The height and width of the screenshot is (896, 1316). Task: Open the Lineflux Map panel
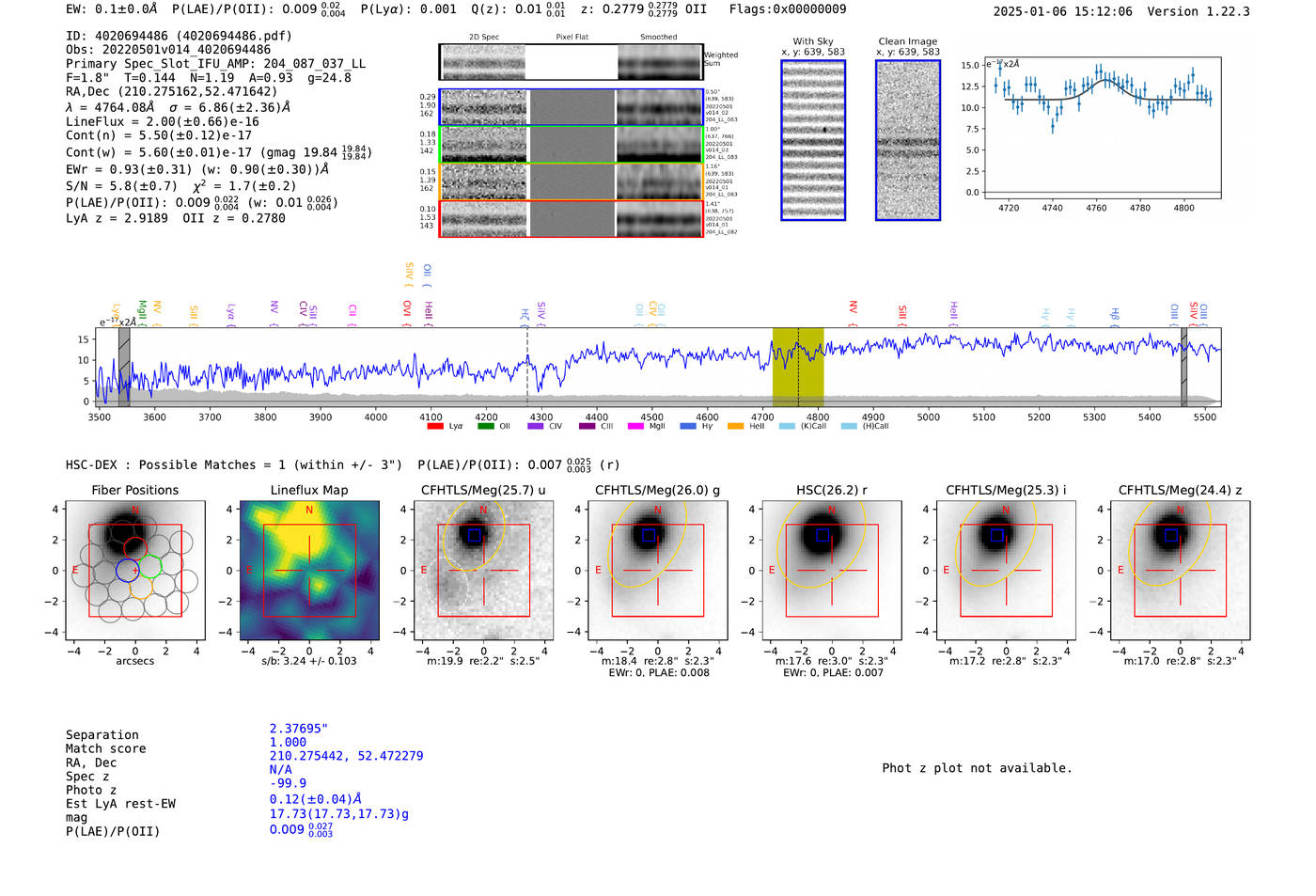tap(309, 571)
